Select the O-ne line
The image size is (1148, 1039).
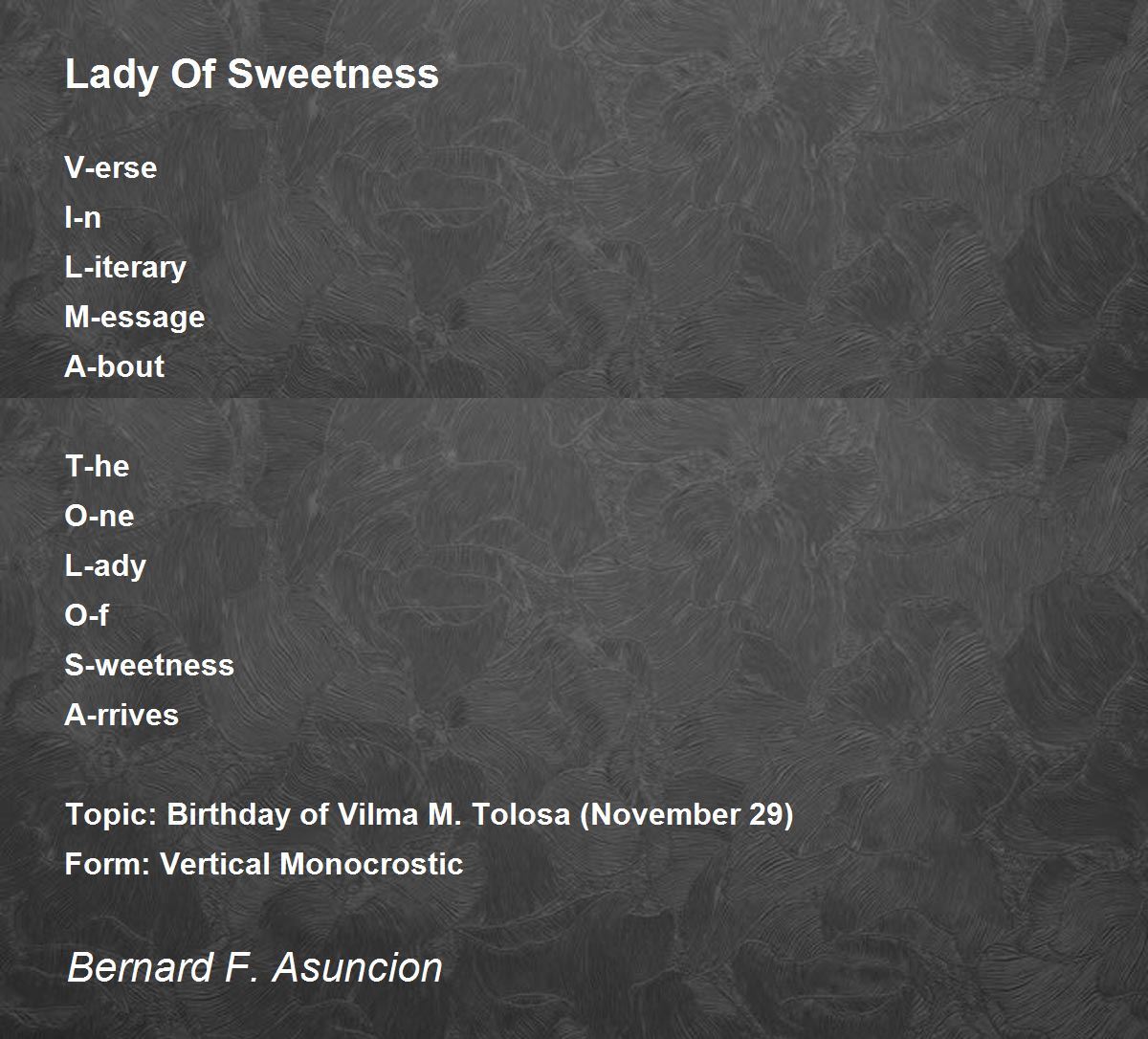pyautogui.click(x=99, y=516)
